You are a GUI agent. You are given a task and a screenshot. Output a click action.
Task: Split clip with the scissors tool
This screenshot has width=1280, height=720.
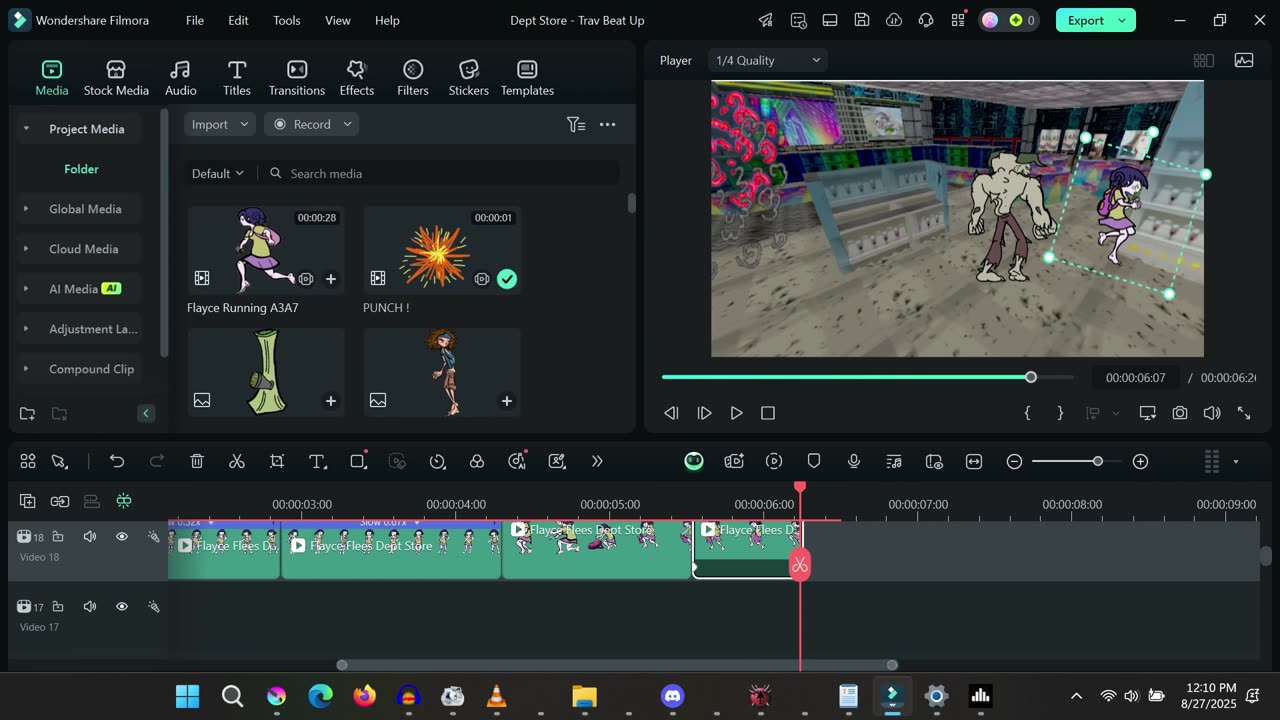click(x=237, y=461)
